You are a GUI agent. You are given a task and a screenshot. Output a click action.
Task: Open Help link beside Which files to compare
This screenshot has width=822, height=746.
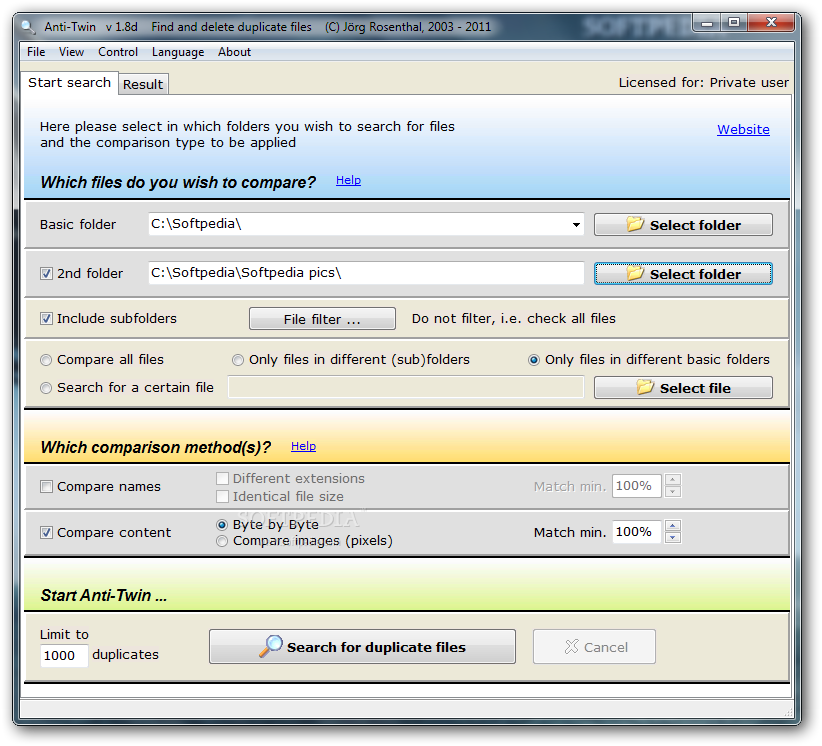pyautogui.click(x=348, y=180)
